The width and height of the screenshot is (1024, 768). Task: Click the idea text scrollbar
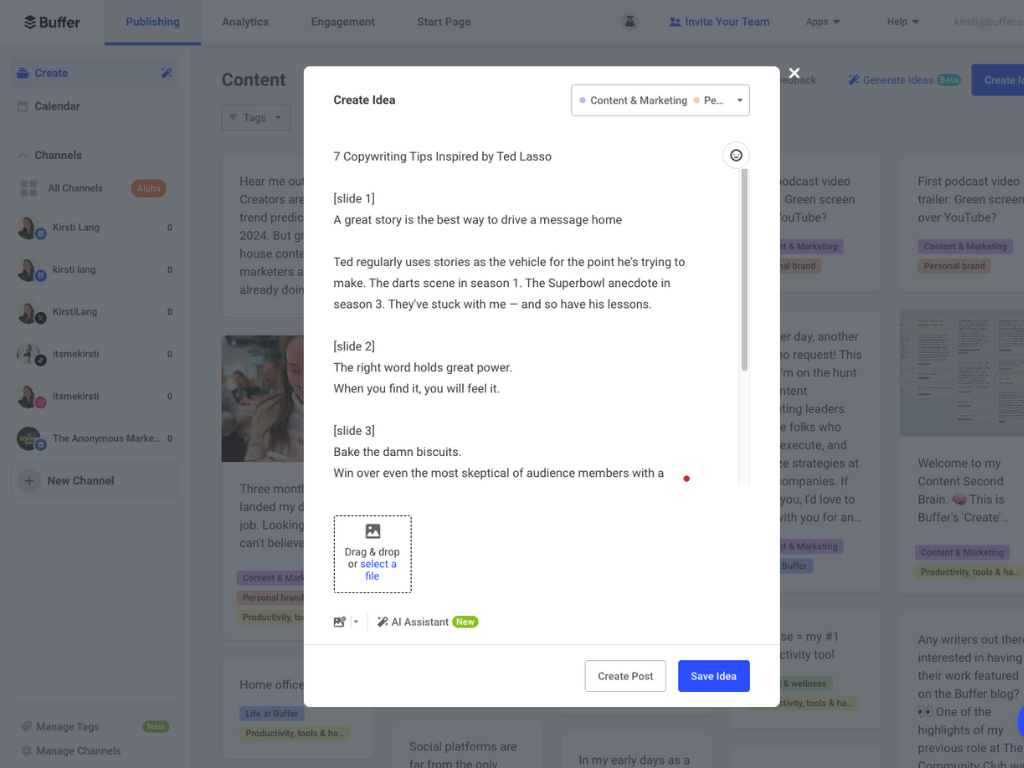click(744, 270)
